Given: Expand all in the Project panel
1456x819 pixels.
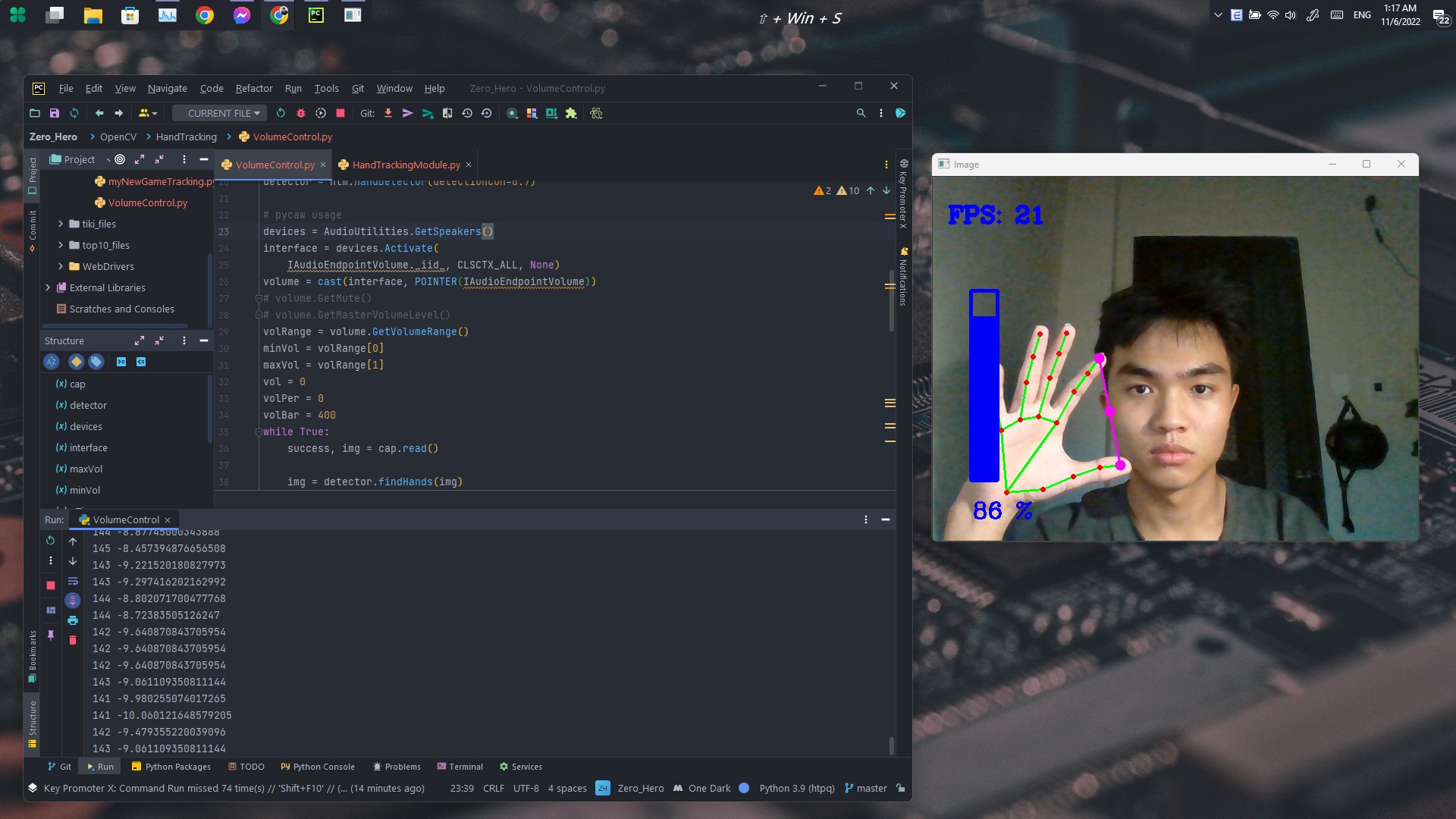Looking at the screenshot, I should tap(140, 159).
